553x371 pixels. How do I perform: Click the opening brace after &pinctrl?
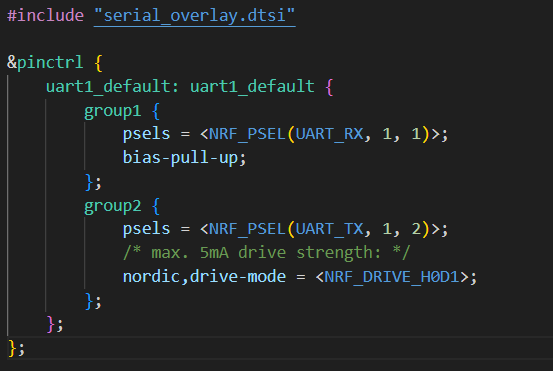coord(98,63)
